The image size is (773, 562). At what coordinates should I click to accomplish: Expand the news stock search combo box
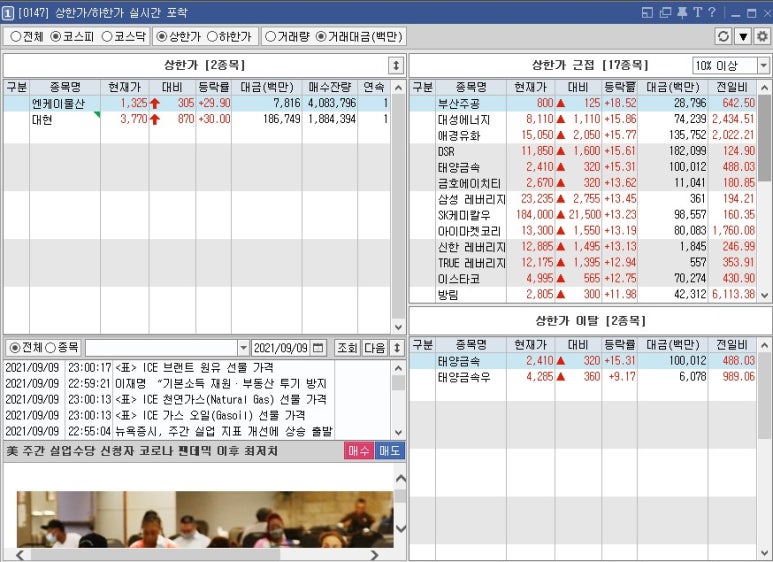pyautogui.click(x=243, y=348)
